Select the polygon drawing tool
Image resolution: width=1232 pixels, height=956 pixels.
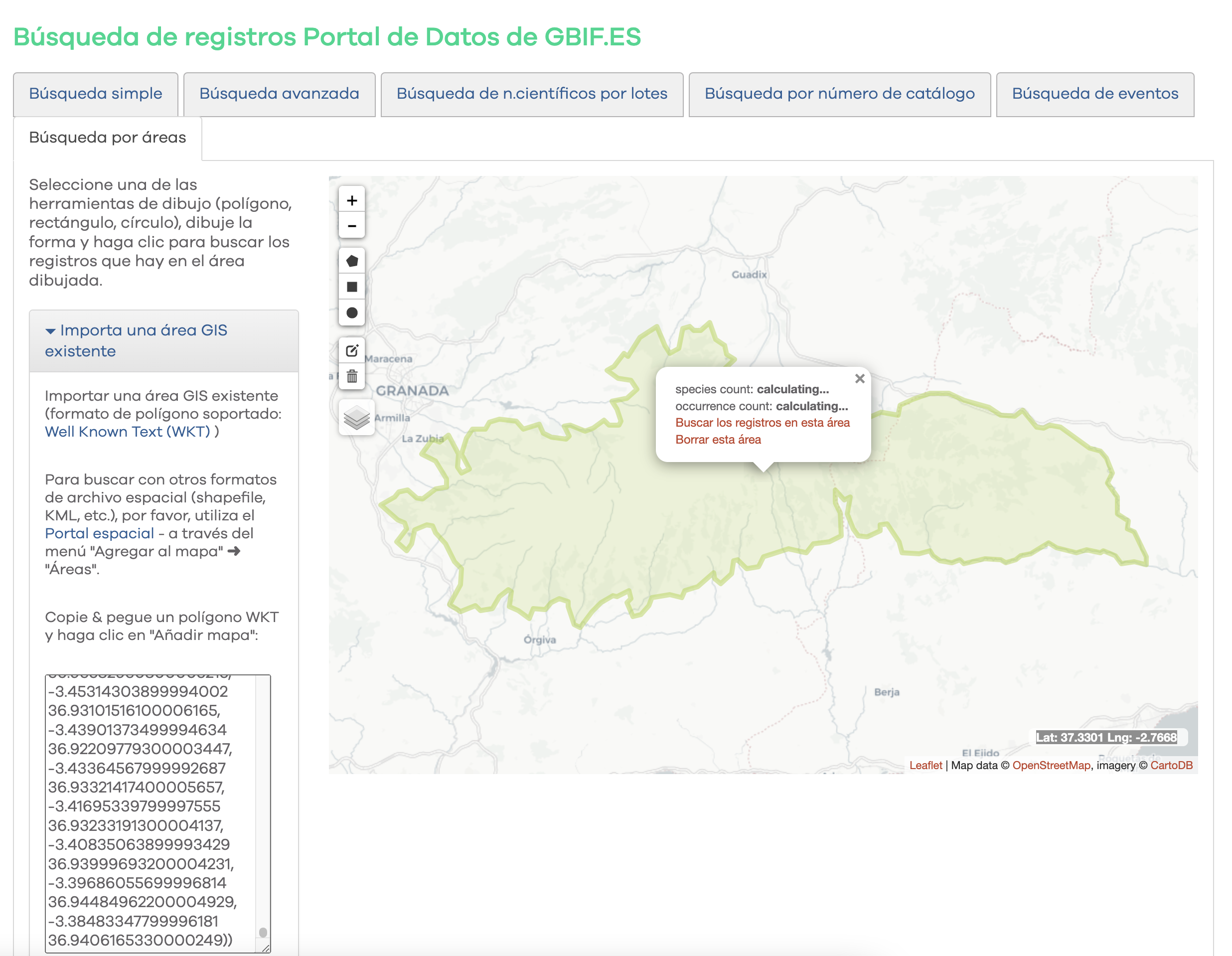coord(351,261)
